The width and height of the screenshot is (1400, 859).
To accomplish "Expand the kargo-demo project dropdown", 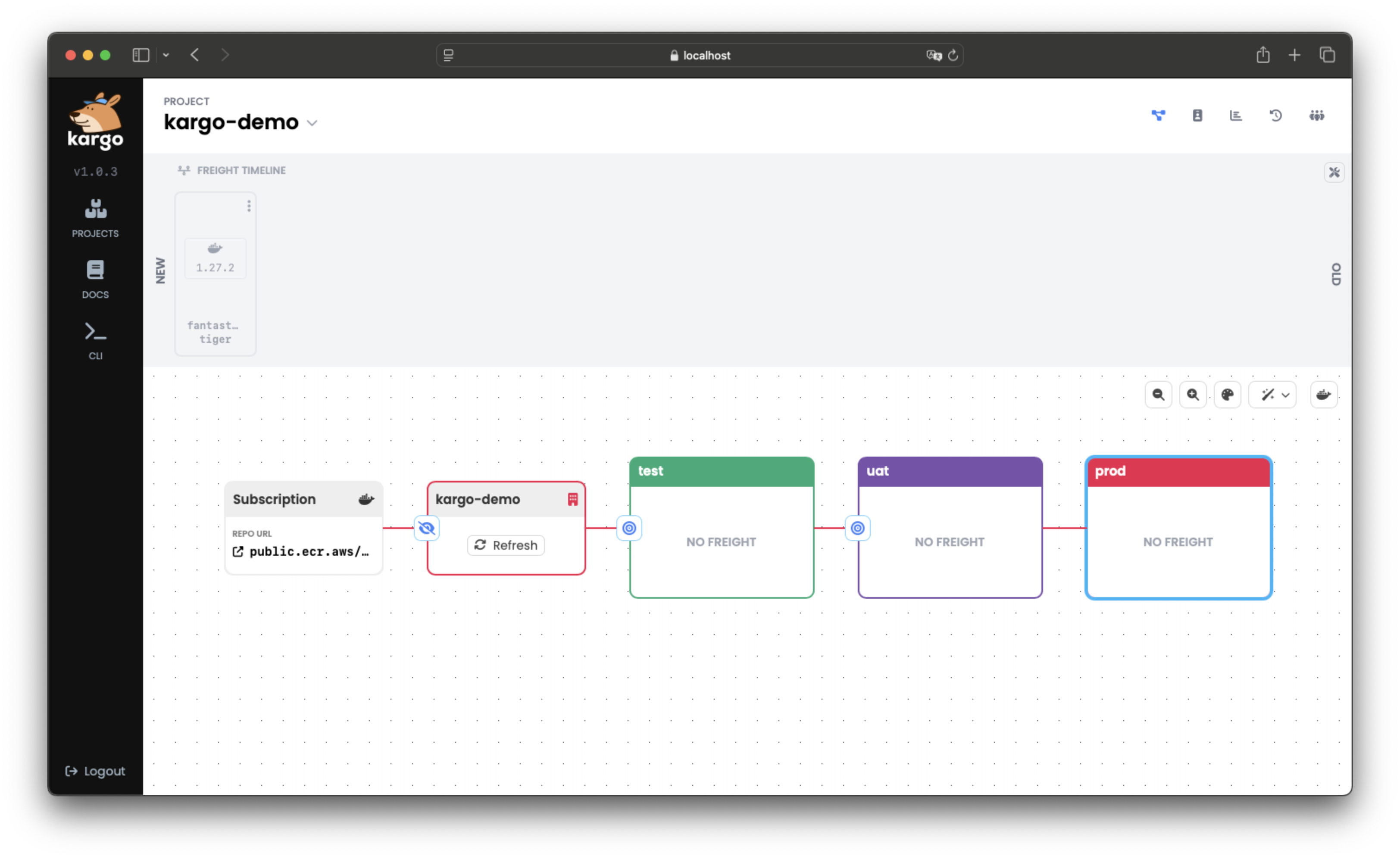I will (x=312, y=123).
